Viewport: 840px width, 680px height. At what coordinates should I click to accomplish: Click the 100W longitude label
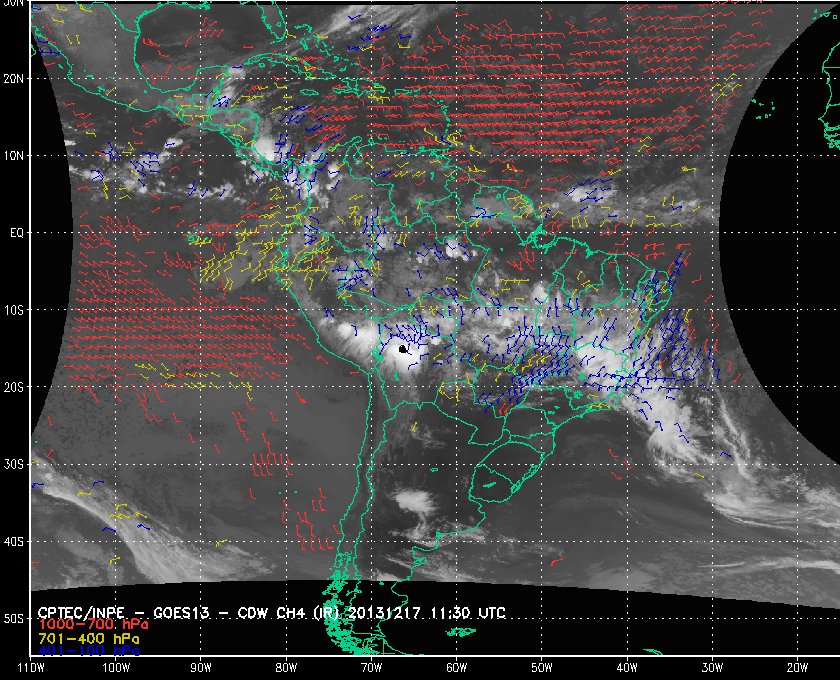click(116, 668)
